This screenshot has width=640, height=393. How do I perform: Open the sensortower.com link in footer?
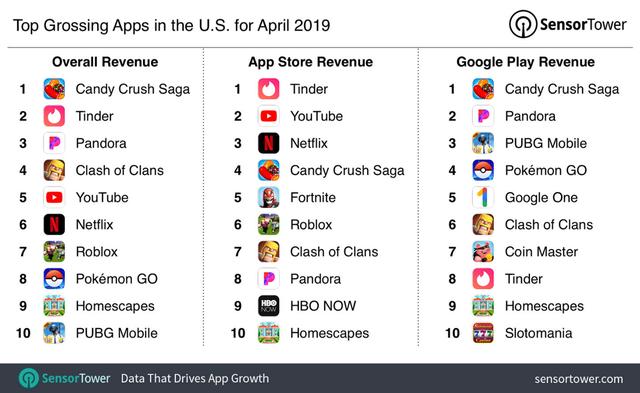click(x=579, y=379)
